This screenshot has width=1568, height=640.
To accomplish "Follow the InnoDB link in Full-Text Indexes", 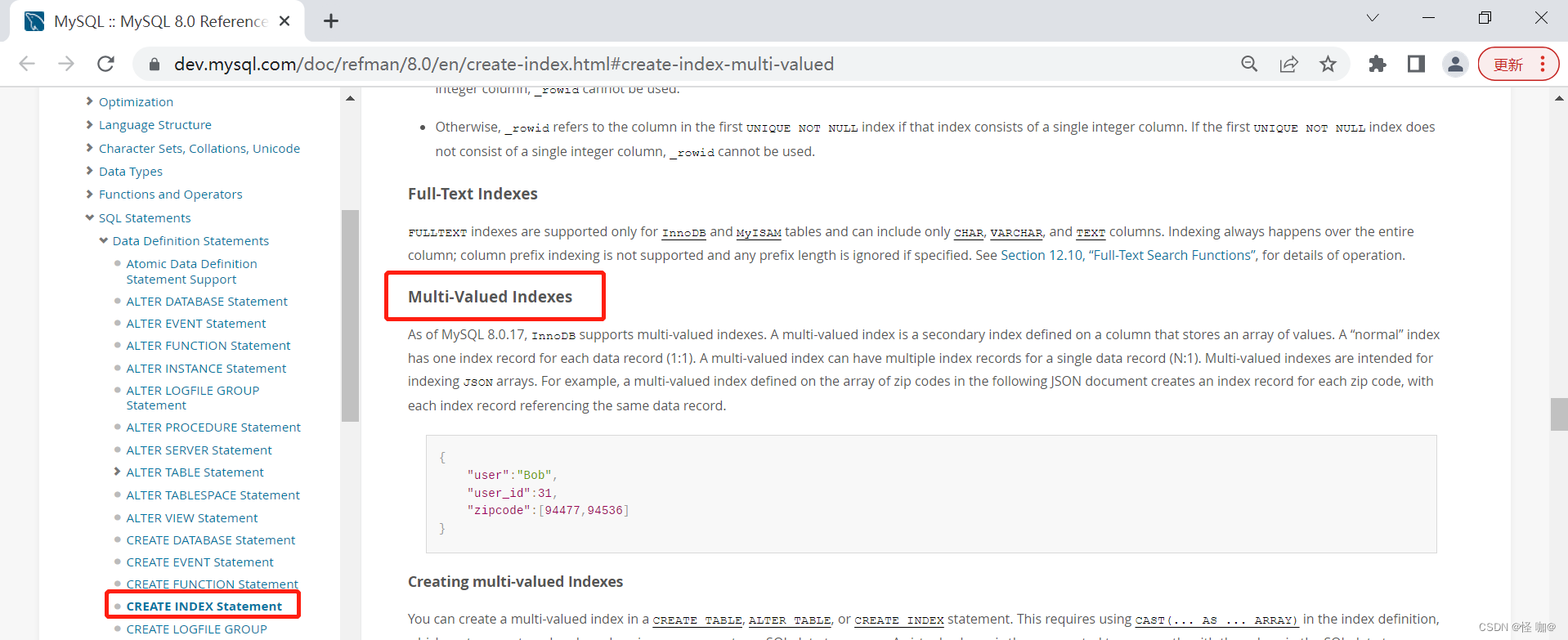I will coord(683,233).
